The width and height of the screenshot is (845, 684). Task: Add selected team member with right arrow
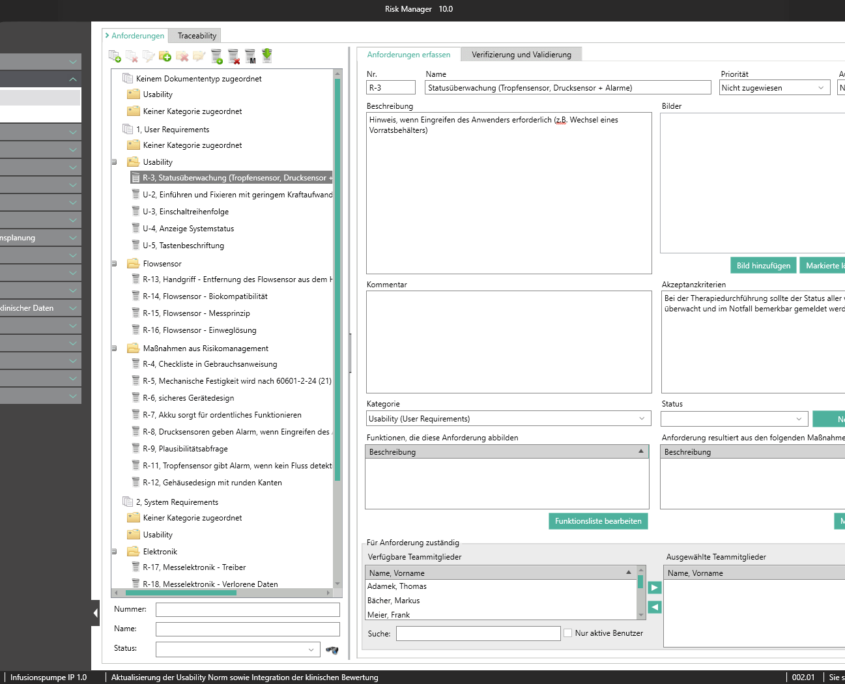[x=654, y=588]
